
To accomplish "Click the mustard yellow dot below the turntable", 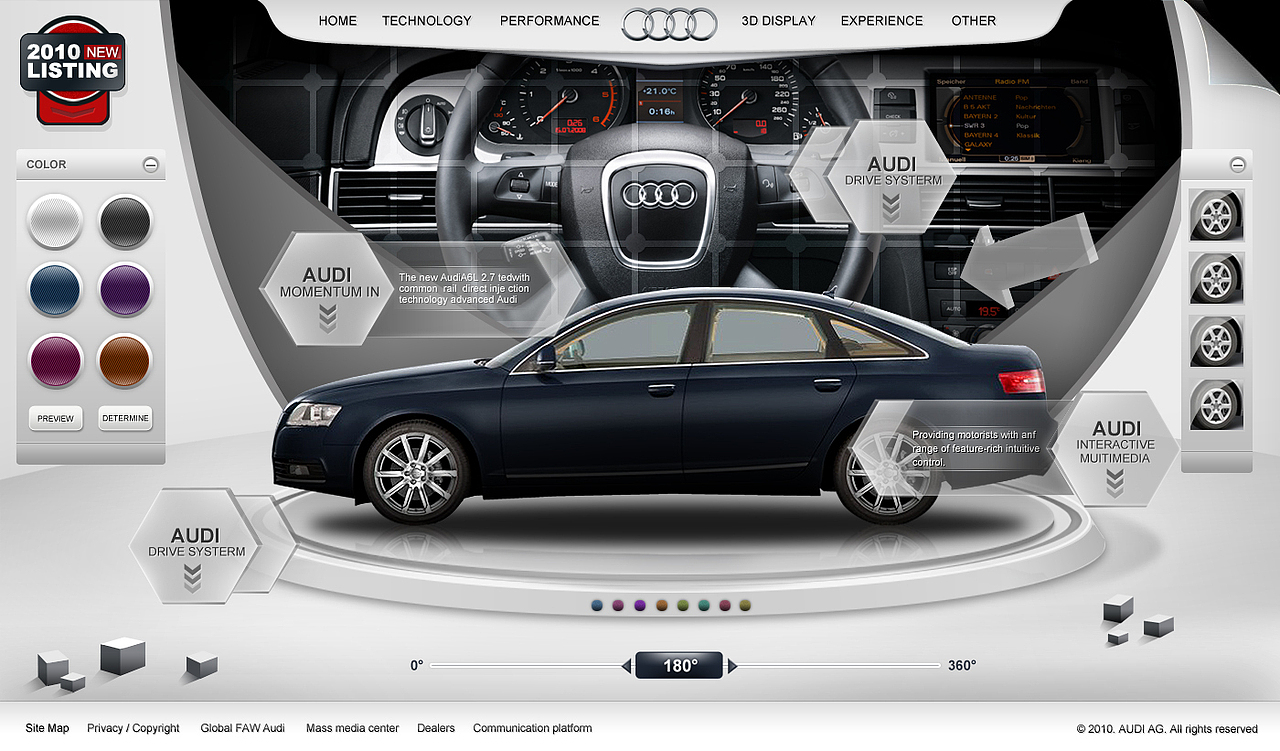I will 746,605.
